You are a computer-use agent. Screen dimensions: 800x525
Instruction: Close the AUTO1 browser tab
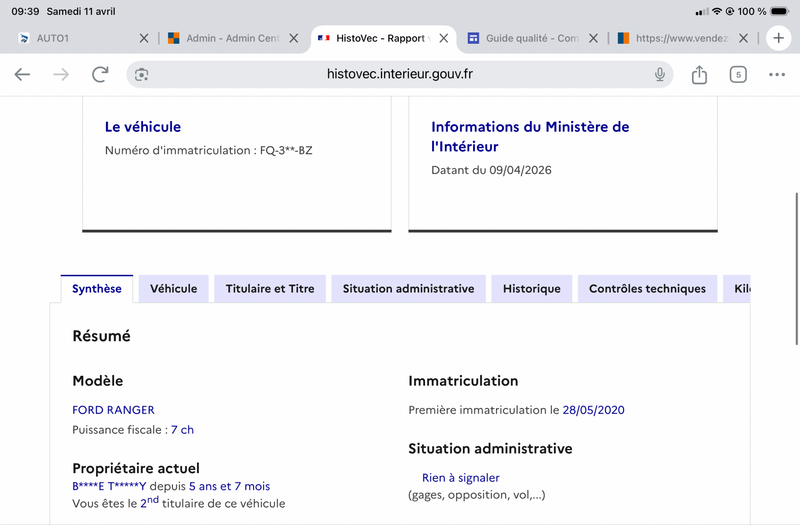click(144, 38)
